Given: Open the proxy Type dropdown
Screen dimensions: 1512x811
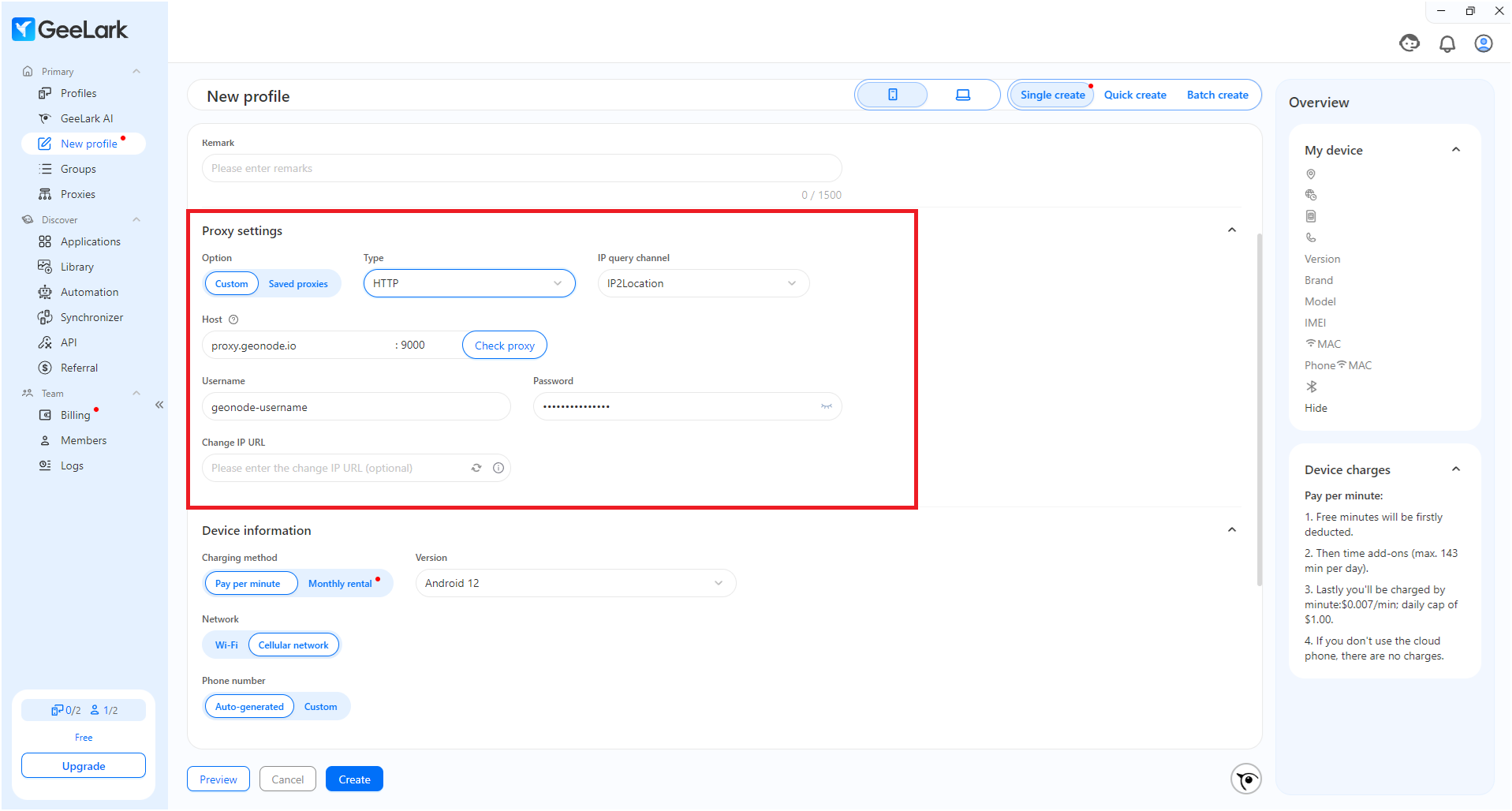Looking at the screenshot, I should click(469, 282).
